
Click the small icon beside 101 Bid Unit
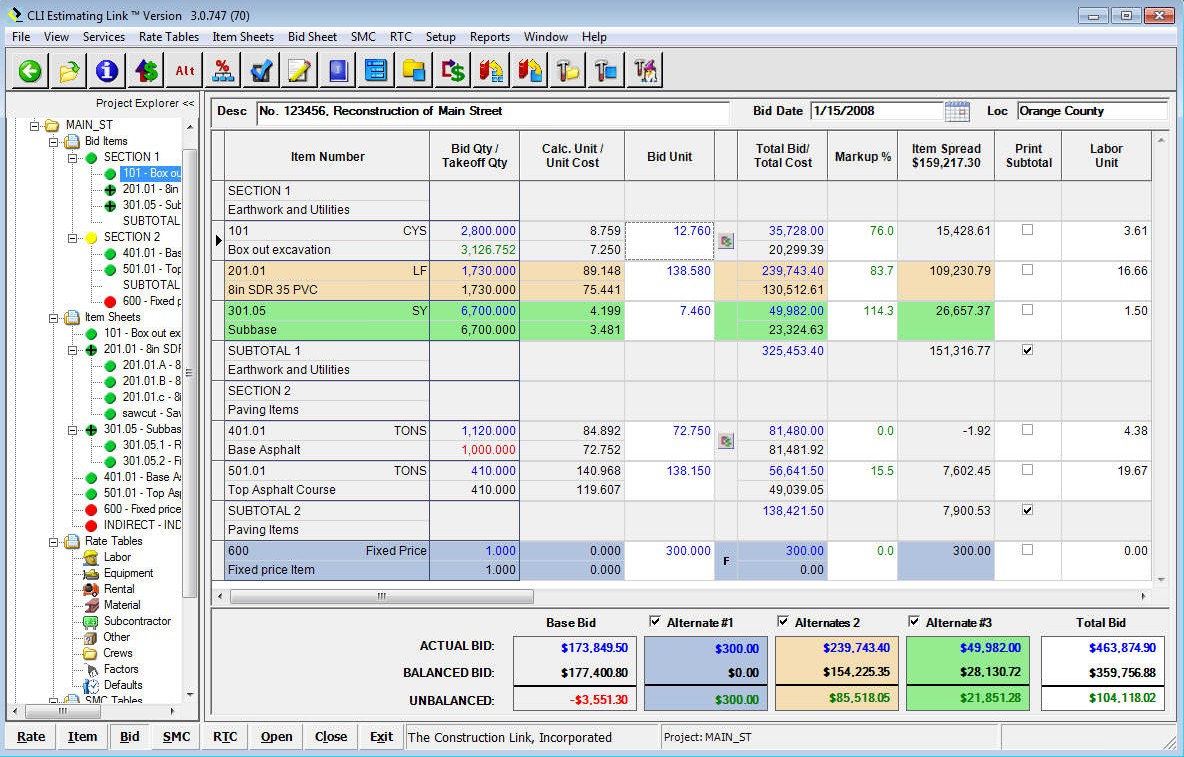tap(726, 241)
